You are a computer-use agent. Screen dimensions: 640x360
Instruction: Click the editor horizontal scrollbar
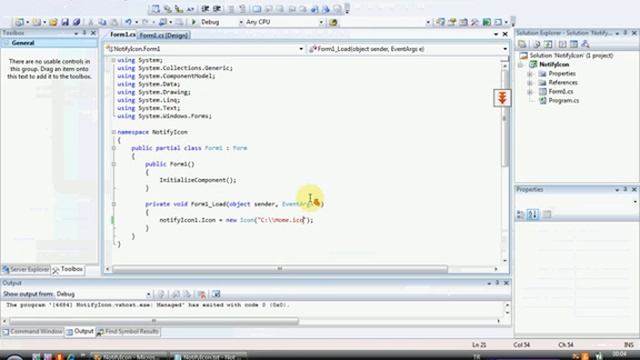(280, 269)
